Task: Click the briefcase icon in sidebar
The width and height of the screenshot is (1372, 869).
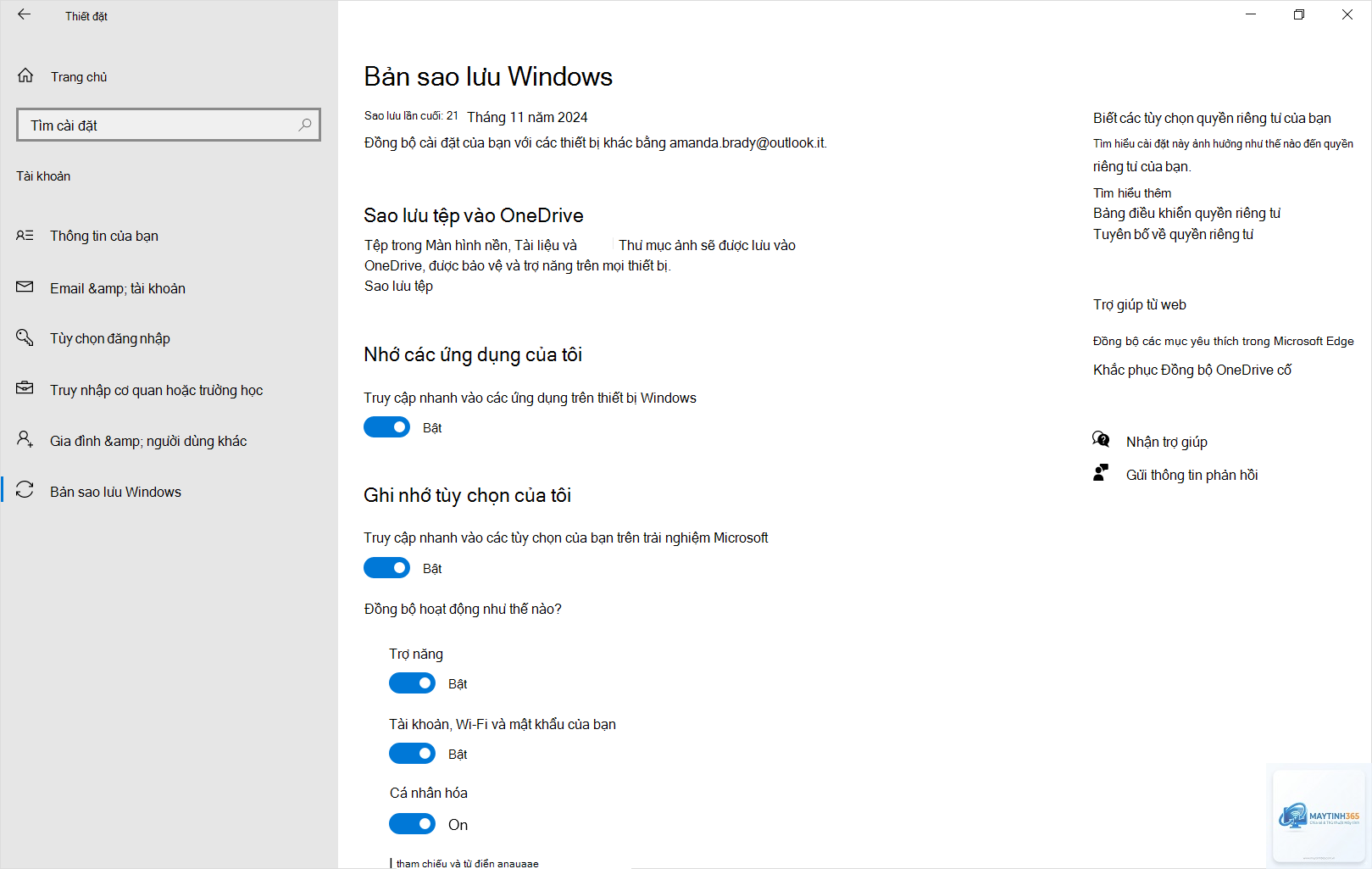Action: point(25,388)
